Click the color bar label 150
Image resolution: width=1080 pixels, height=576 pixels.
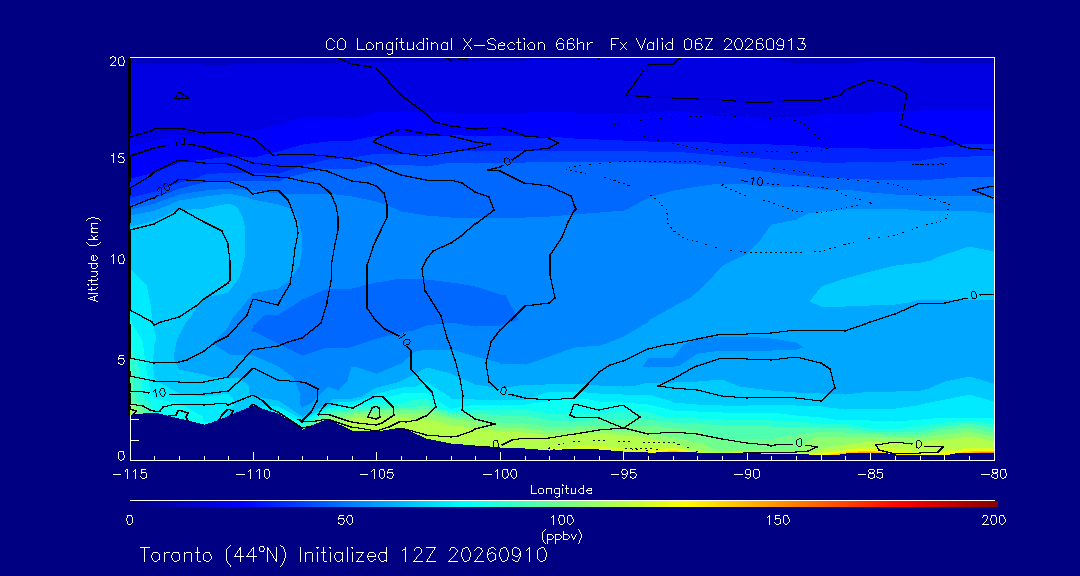pyautogui.click(x=778, y=520)
